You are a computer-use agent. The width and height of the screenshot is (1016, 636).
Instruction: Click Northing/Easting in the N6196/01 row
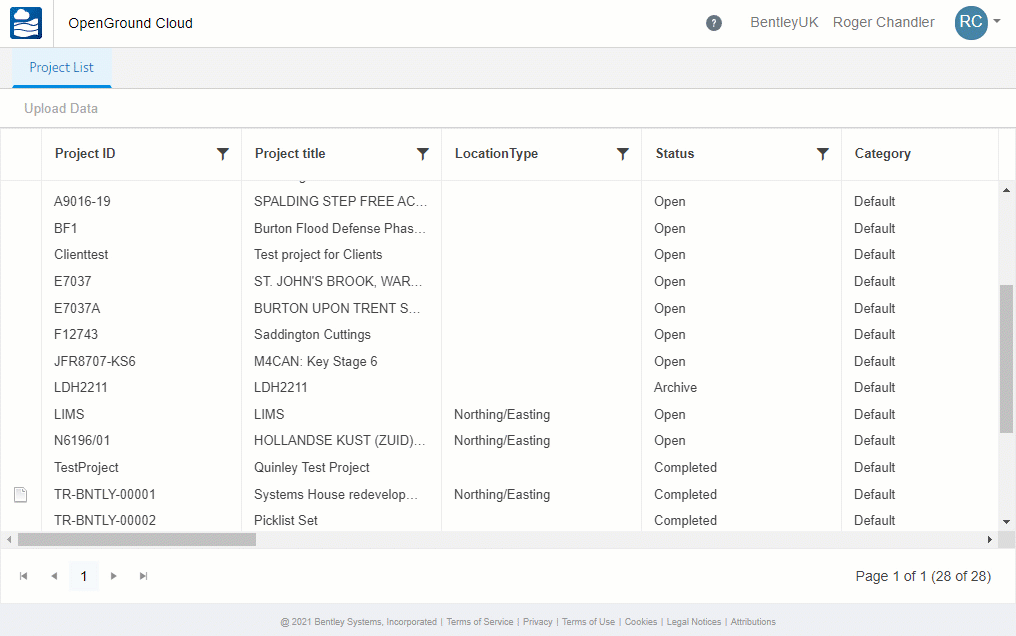(502, 440)
